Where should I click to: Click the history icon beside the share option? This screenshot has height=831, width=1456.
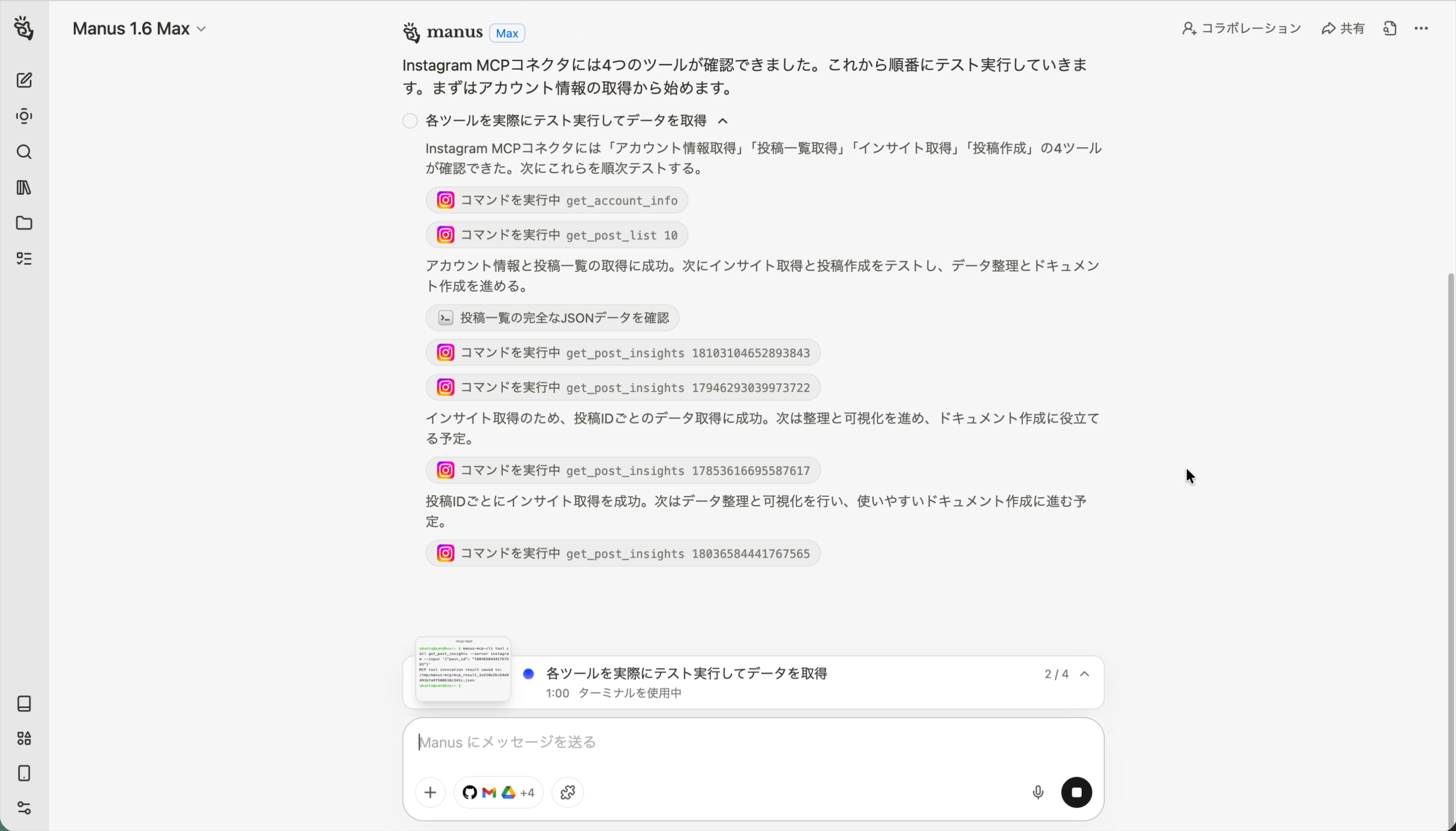click(1390, 28)
